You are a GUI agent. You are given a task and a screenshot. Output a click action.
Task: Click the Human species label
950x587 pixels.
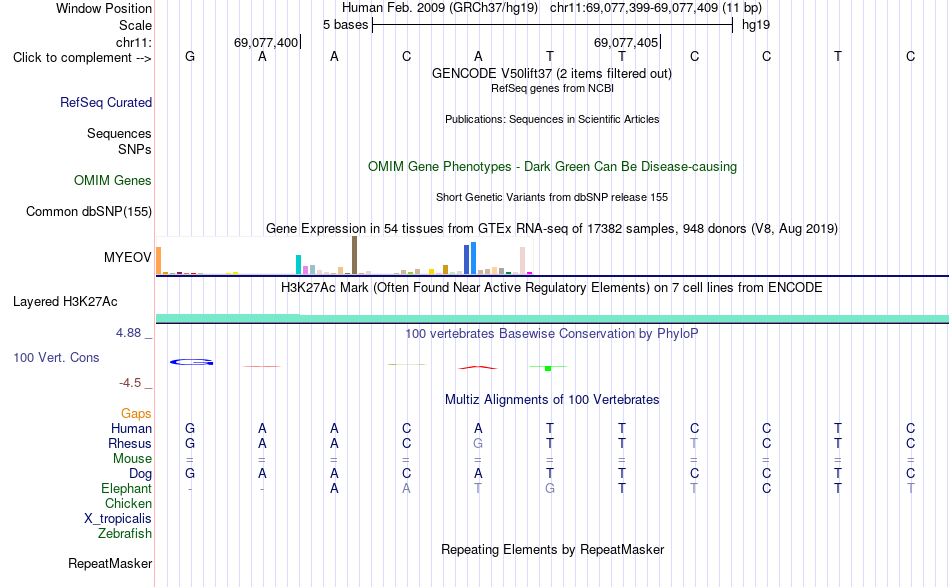click(x=131, y=428)
